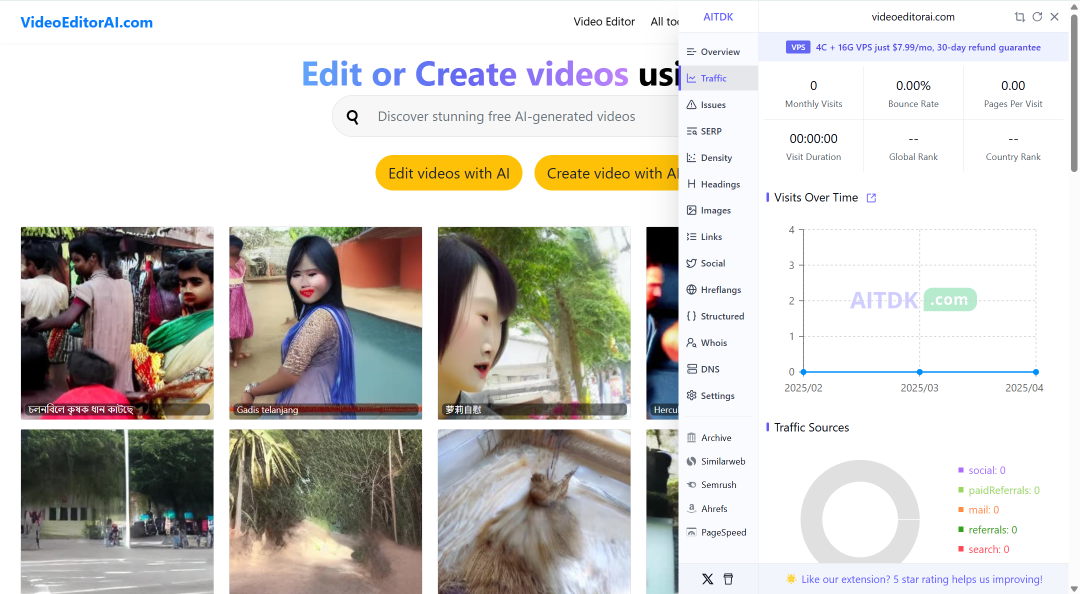Click the Ahrefs icon
Image resolution: width=1080 pixels, height=594 pixels.
point(692,509)
